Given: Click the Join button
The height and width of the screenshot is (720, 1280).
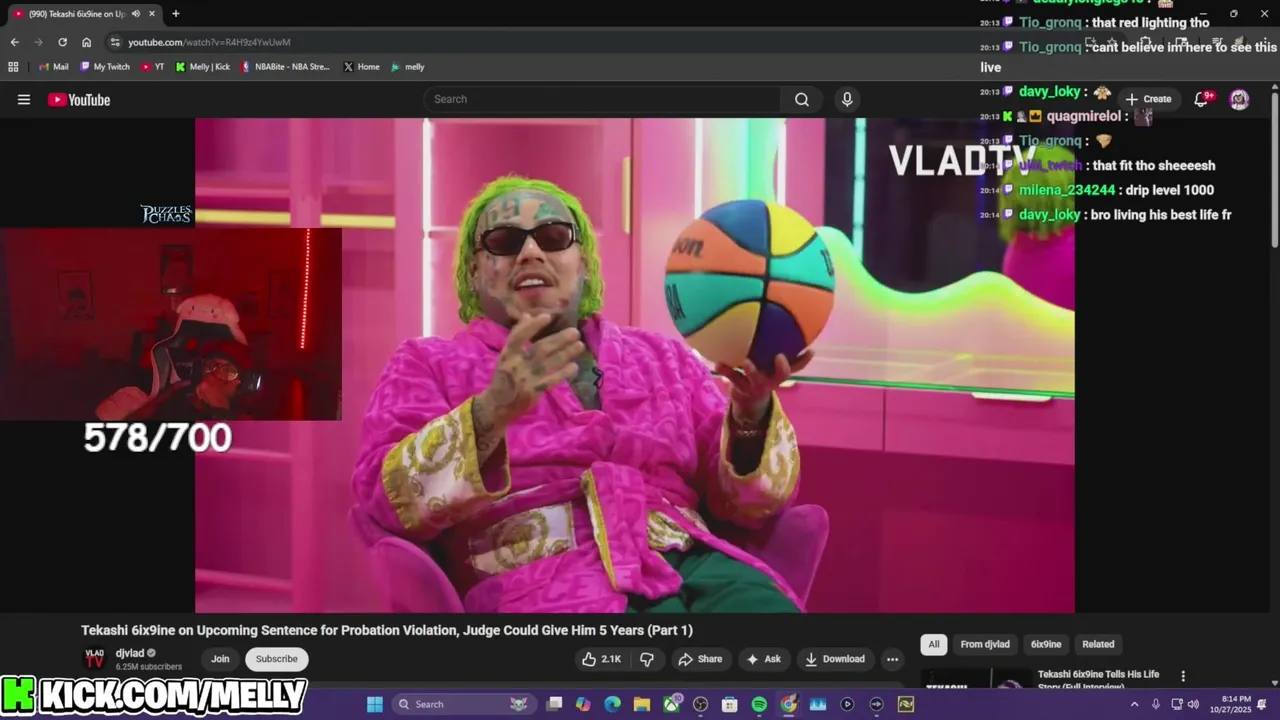Looking at the screenshot, I should tap(220, 659).
